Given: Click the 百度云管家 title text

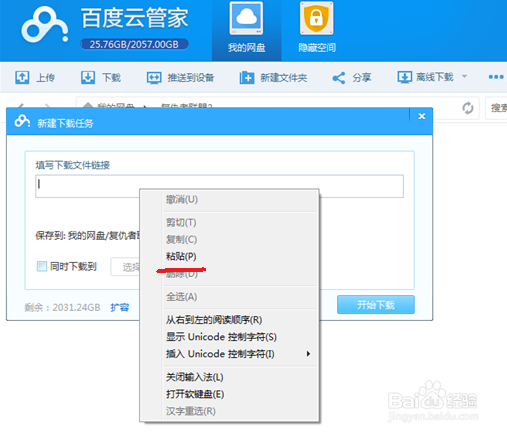Looking at the screenshot, I should pos(135,18).
